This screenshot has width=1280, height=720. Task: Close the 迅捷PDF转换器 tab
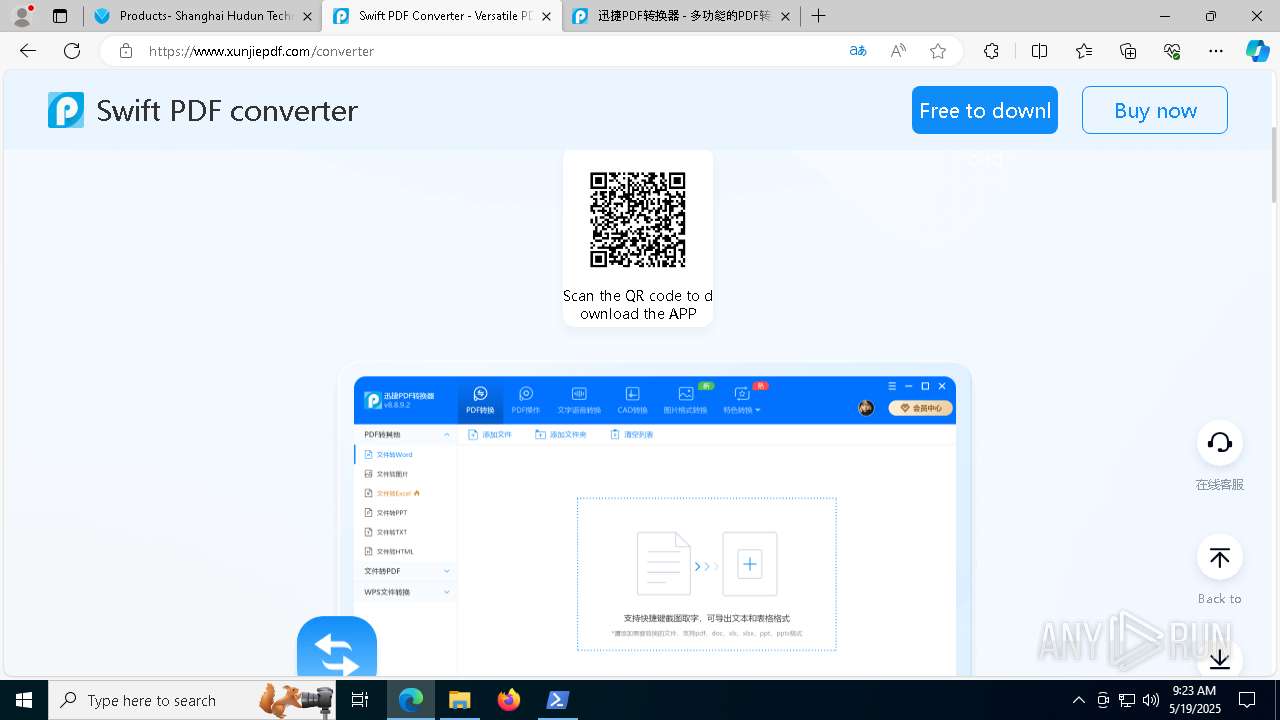click(785, 16)
